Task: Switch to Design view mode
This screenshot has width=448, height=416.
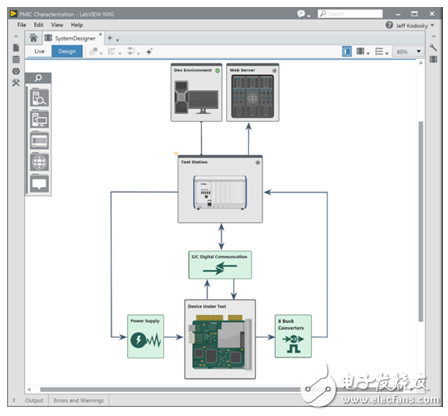Action: pos(67,51)
